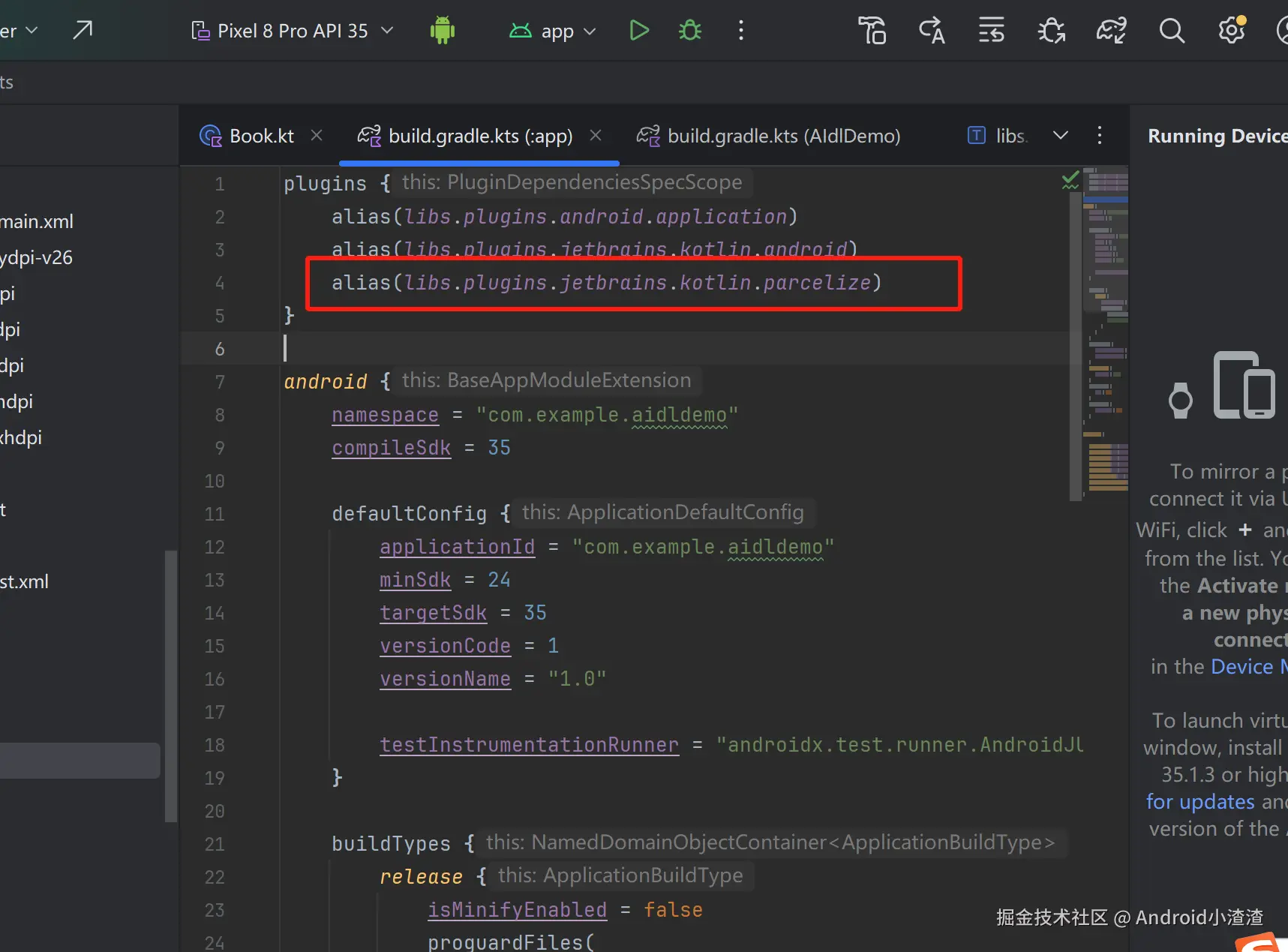Click the 'proguardFiles(' call
The height and width of the screenshot is (952, 1288).
(511, 942)
